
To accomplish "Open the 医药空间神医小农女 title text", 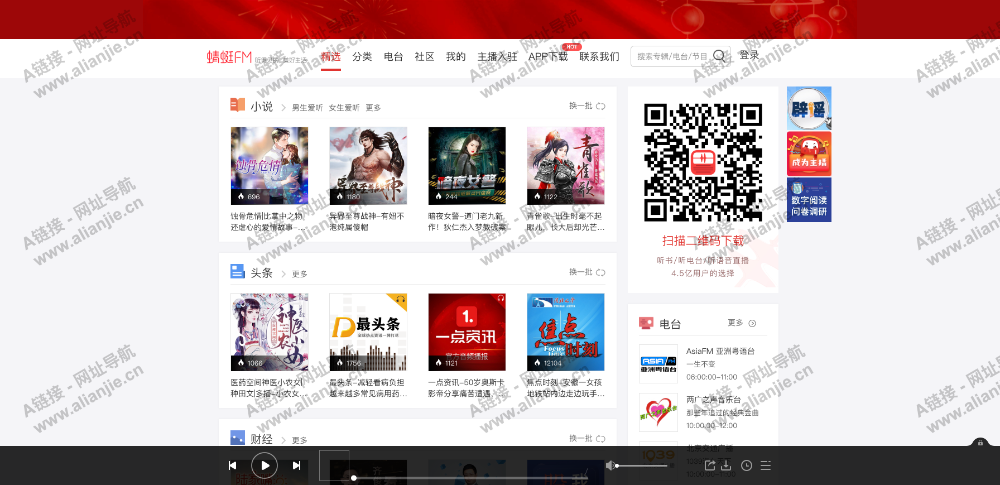I will click(x=269, y=388).
